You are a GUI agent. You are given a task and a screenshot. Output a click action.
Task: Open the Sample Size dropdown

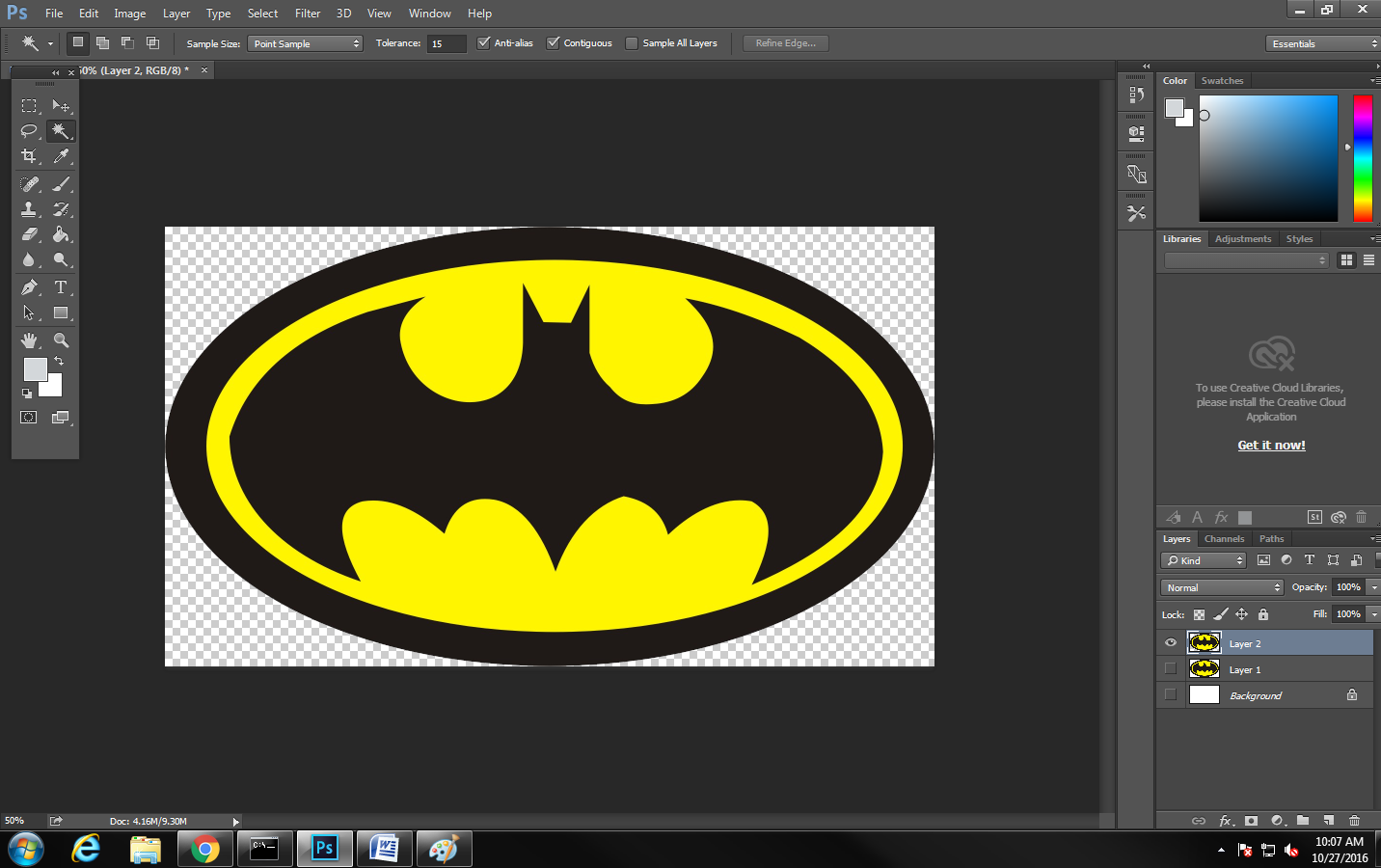[305, 43]
